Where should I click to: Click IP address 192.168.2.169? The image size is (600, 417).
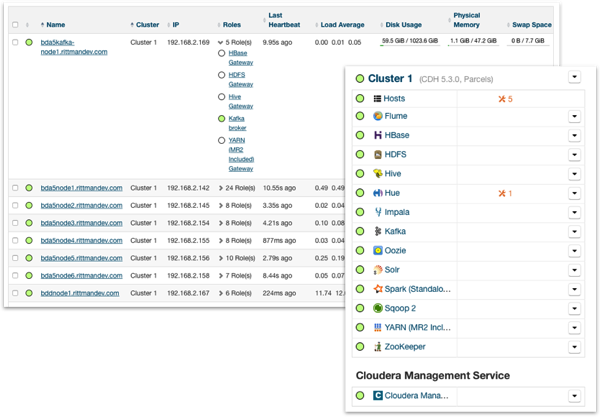(188, 42)
